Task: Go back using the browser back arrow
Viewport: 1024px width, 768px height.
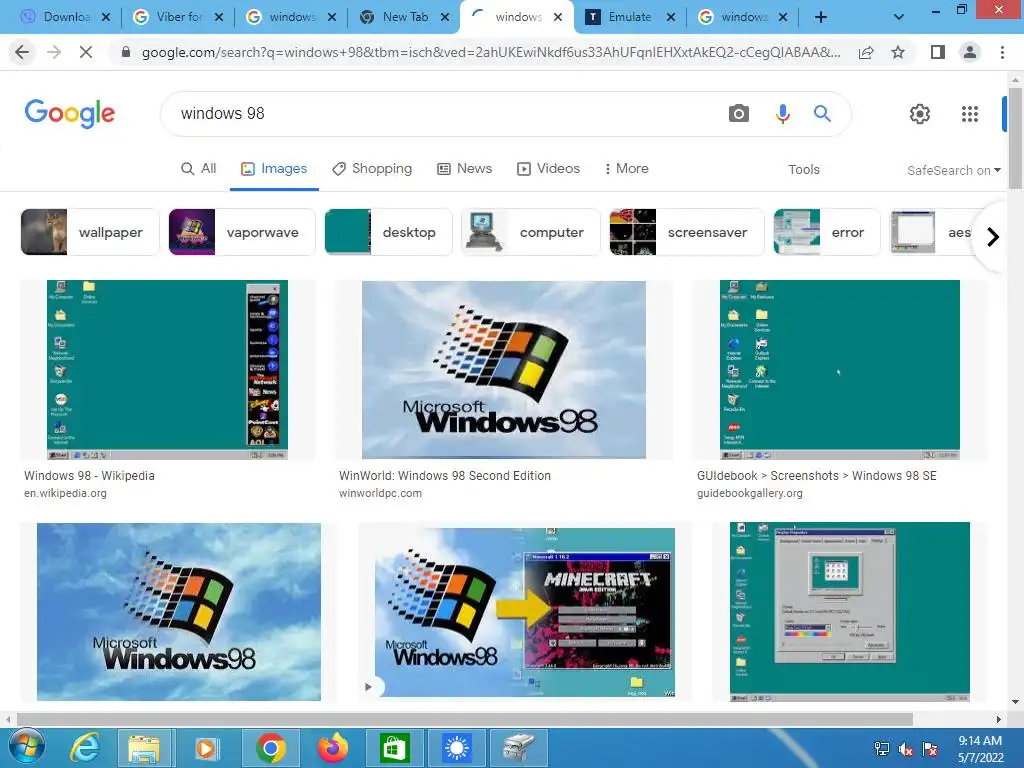Action: [x=22, y=52]
